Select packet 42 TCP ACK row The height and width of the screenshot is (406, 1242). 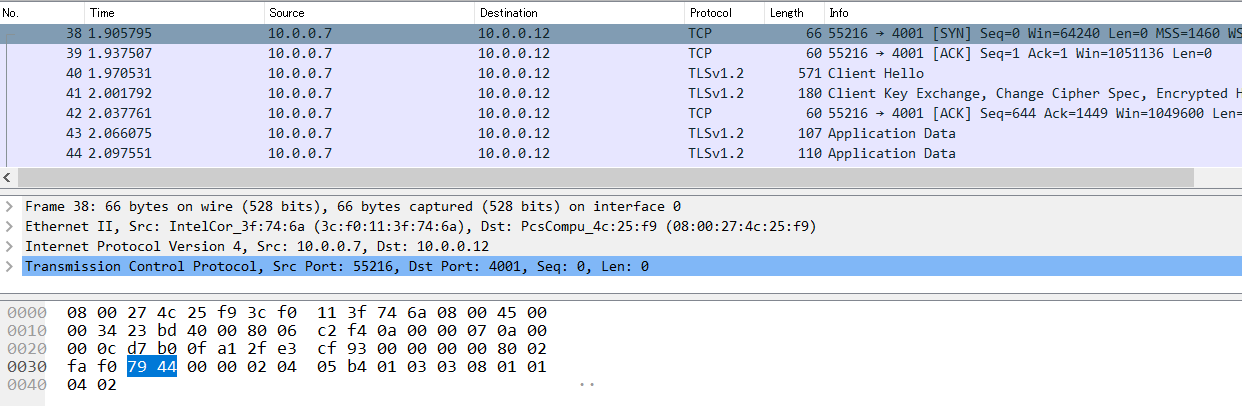click(x=621, y=113)
